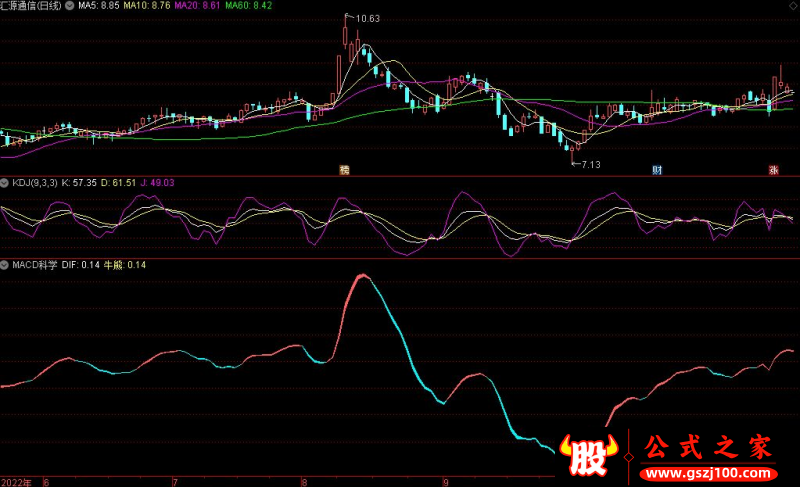800x487 pixels.
Task: Toggle the MA60 moving average label
Action: pyautogui.click(x=247, y=6)
